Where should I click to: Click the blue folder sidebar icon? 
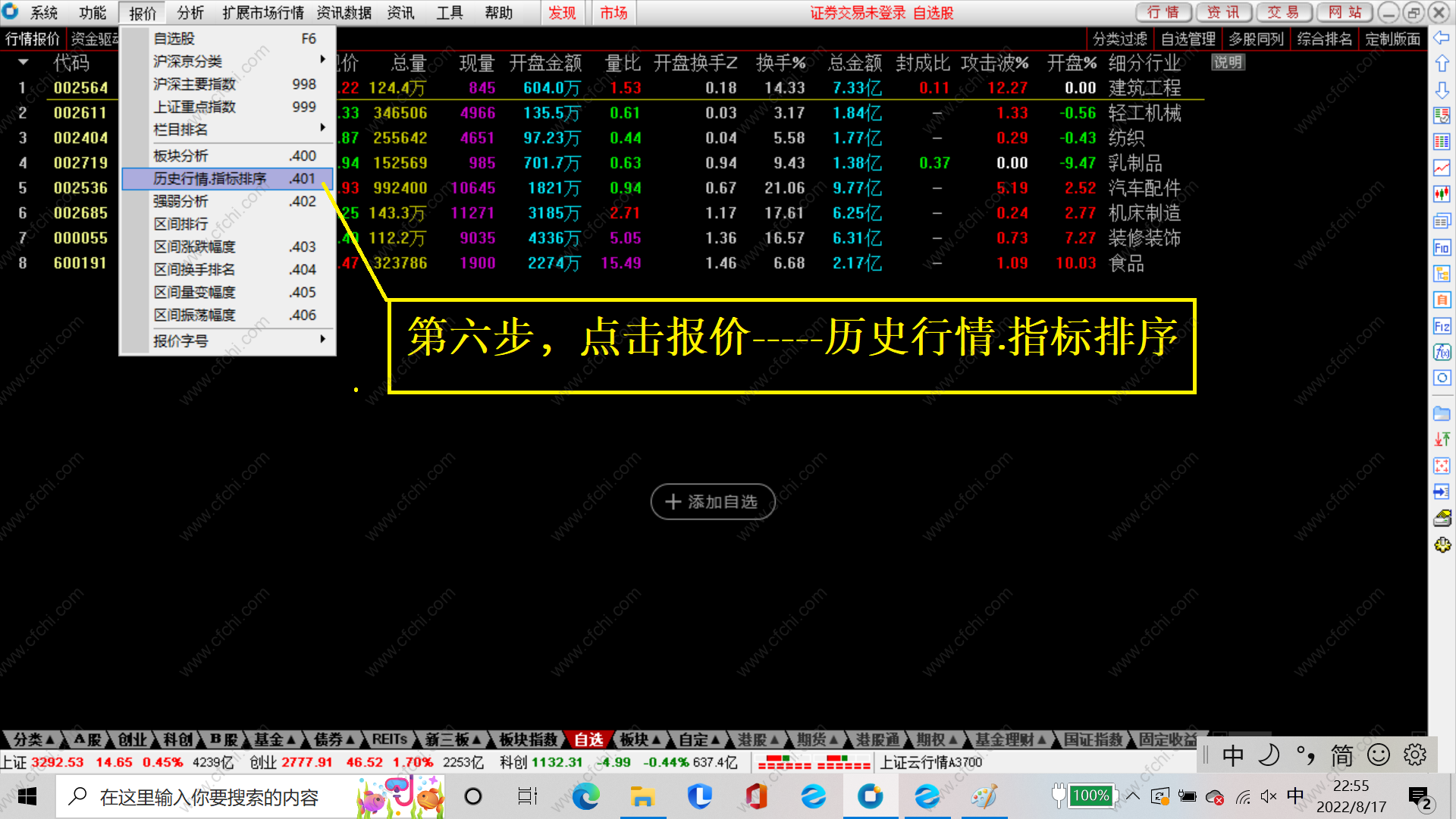tap(1442, 413)
